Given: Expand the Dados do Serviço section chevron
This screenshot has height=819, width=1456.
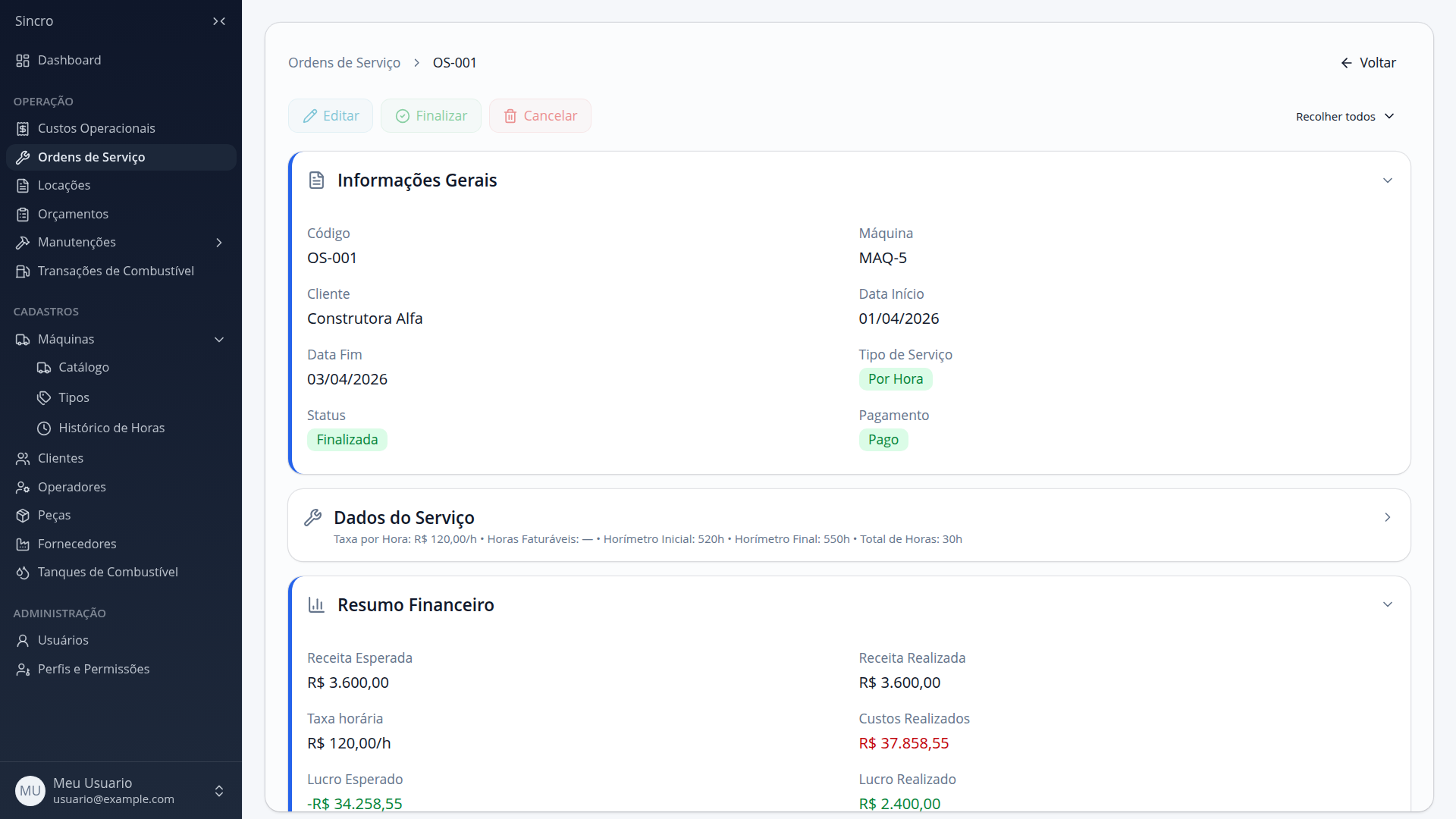Looking at the screenshot, I should (1388, 517).
